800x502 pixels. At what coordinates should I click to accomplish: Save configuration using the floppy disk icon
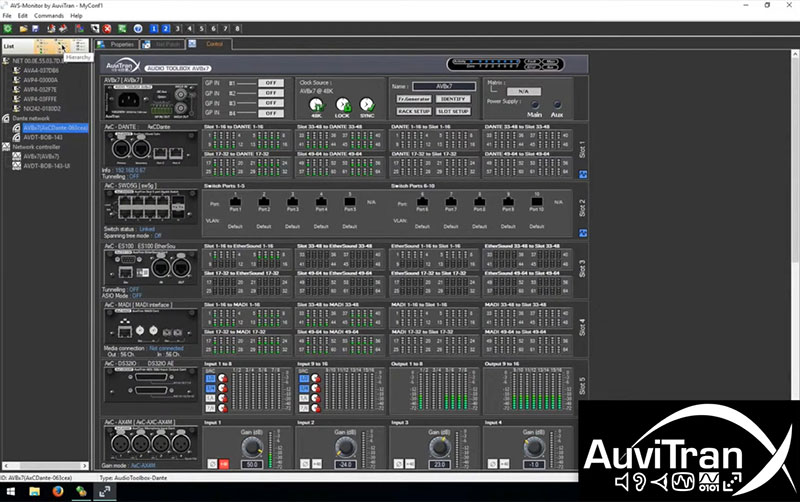coord(35,29)
